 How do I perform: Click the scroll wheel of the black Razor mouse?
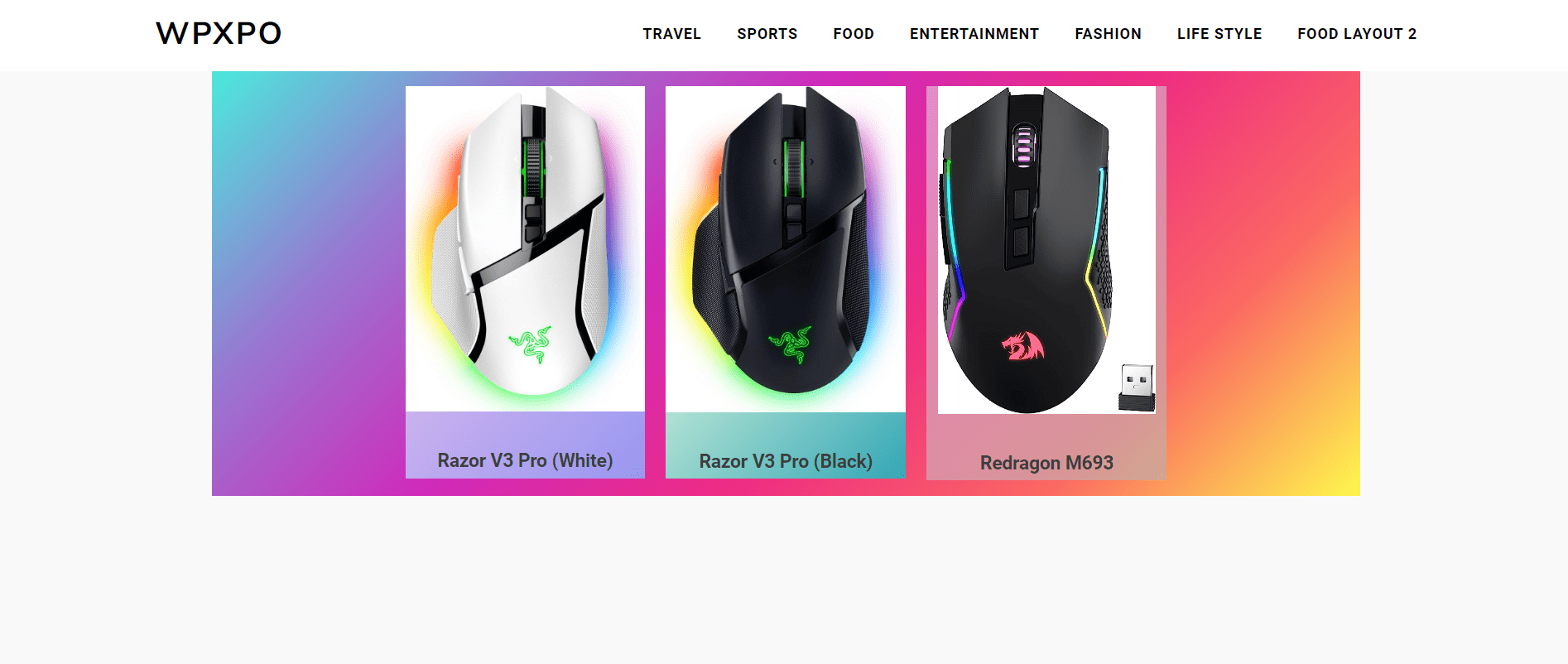click(x=794, y=167)
